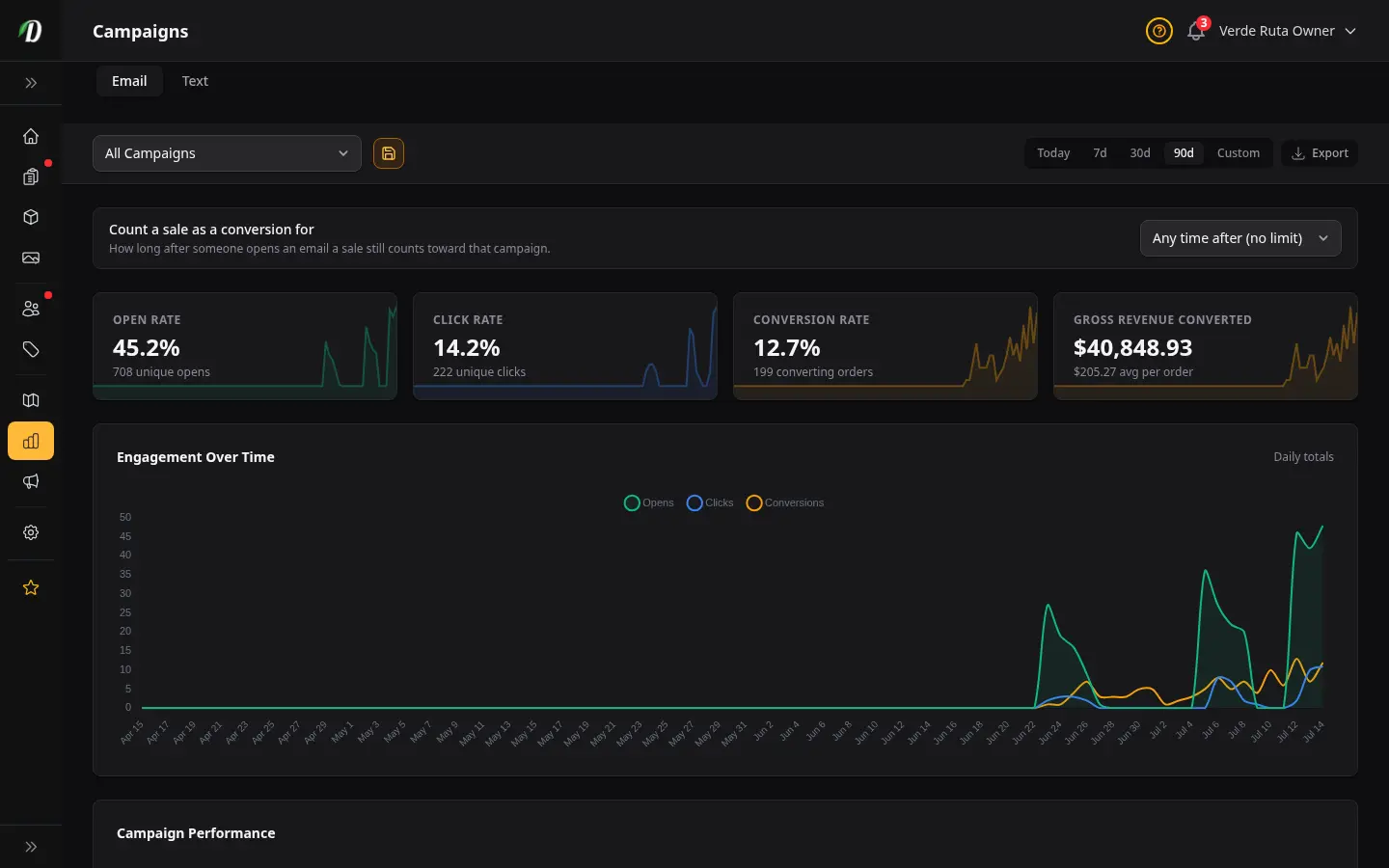This screenshot has width=1389, height=868.
Task: Click the star favorites sidebar icon
Action: 31,587
